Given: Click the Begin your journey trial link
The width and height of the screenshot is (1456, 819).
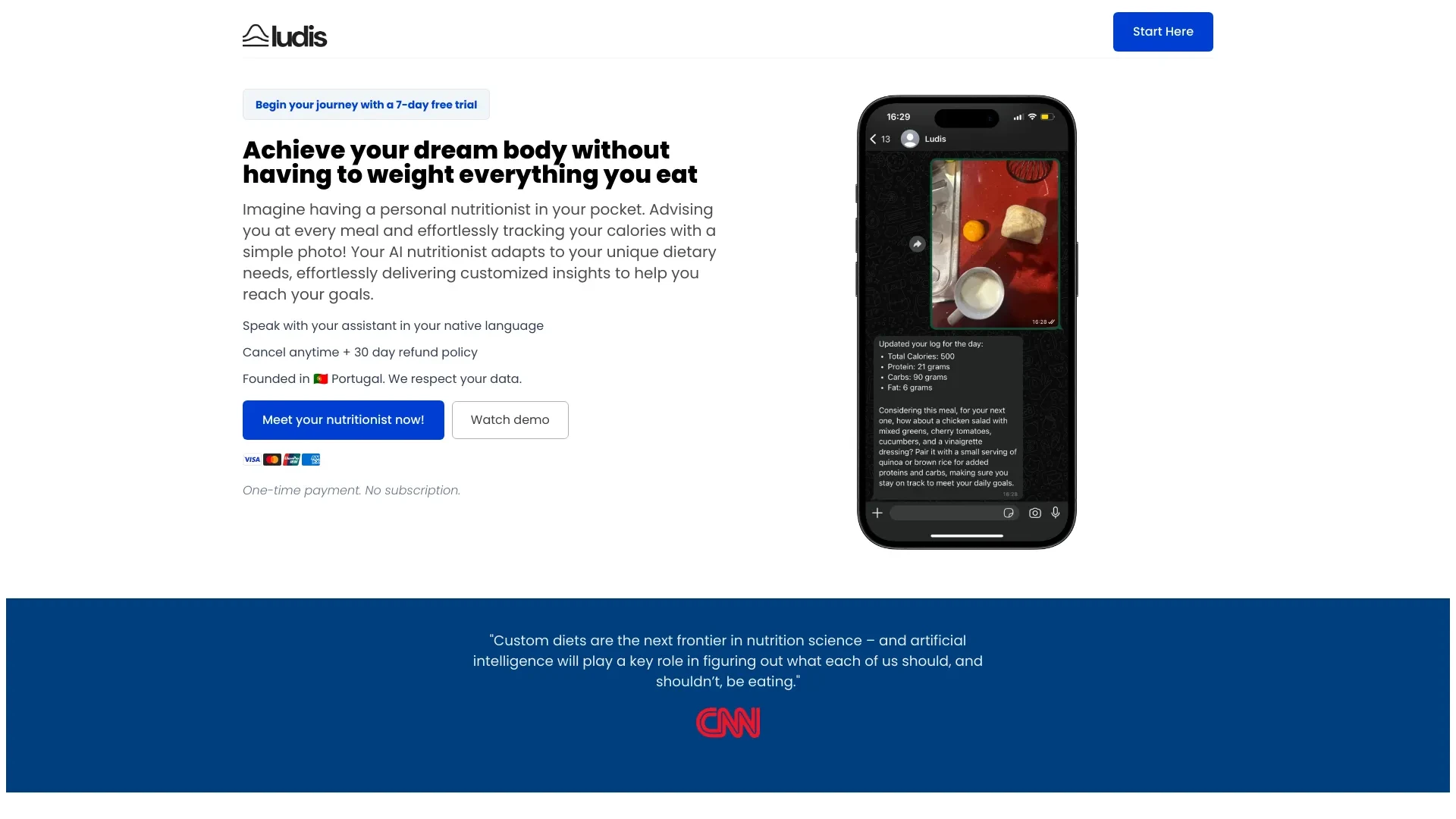Looking at the screenshot, I should pyautogui.click(x=366, y=104).
